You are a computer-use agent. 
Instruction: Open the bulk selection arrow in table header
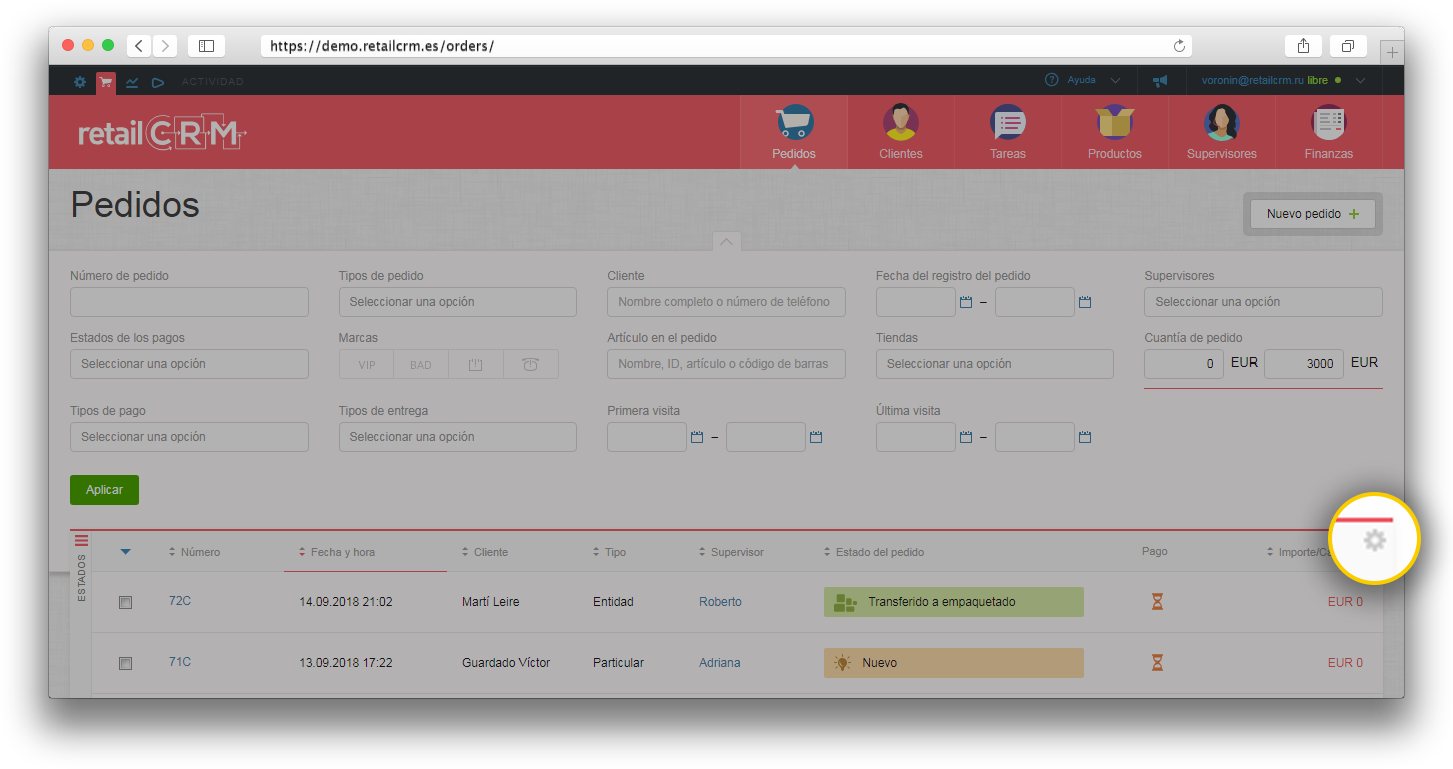click(x=125, y=551)
